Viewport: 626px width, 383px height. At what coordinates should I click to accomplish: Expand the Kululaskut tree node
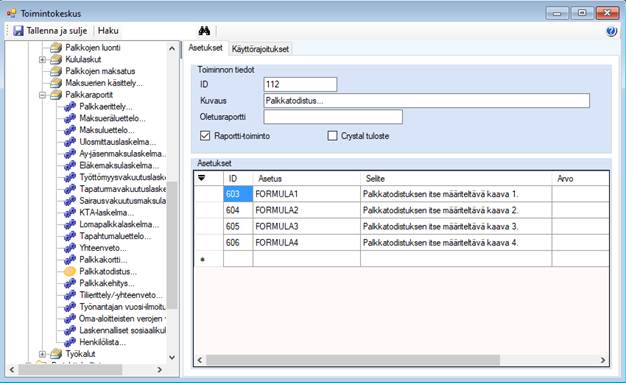(x=42, y=60)
